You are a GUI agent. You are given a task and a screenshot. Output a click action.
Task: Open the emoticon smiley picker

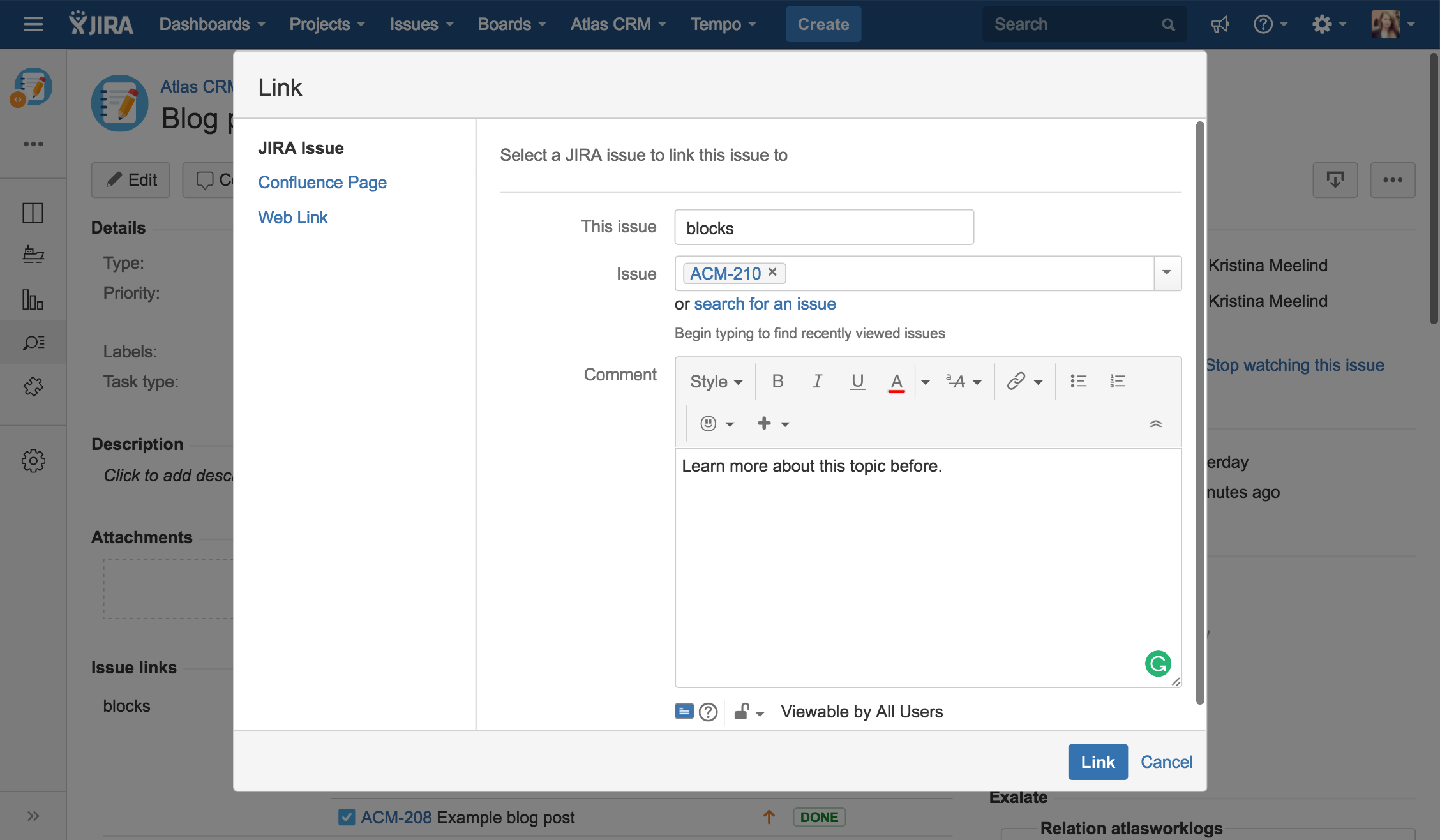point(717,423)
